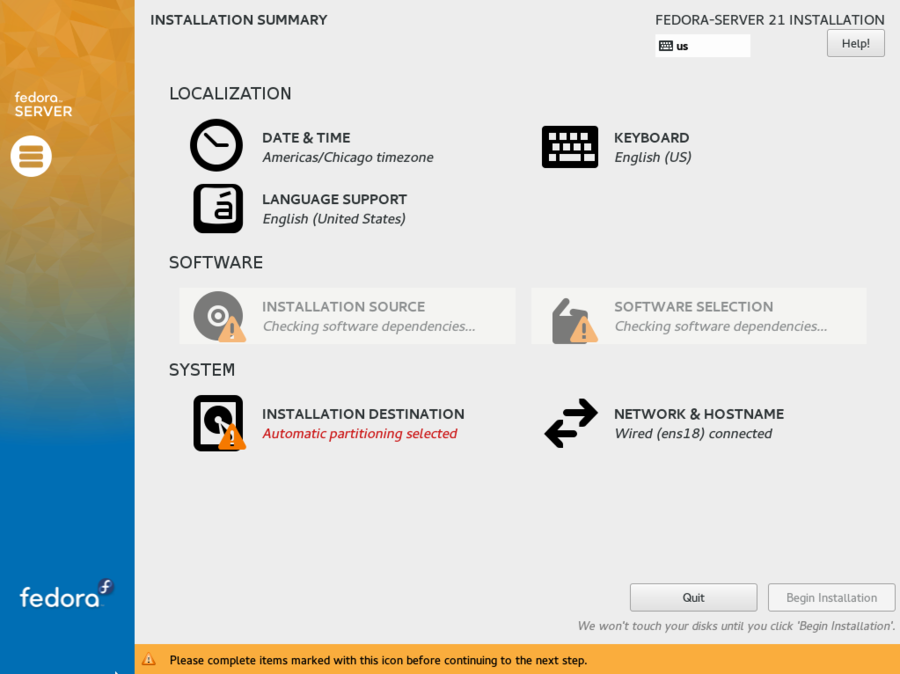Open 'Wired (ens18) connected' network entry
This screenshot has height=674, width=900.
point(693,434)
